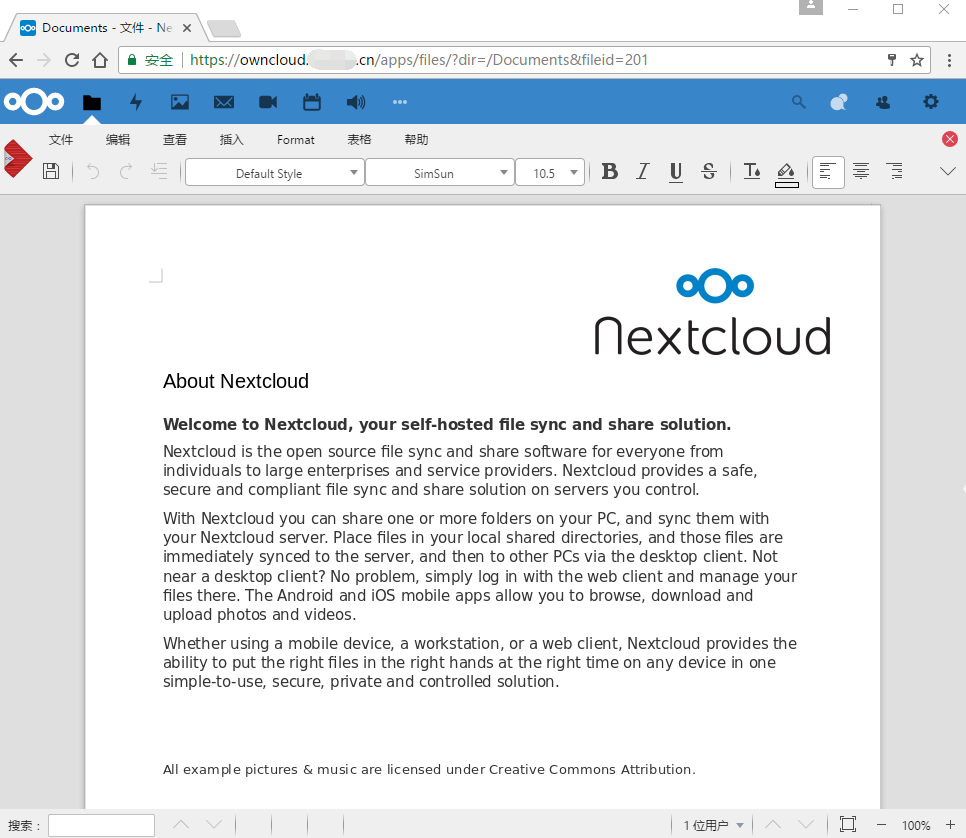Enable strikethrough formatting
This screenshot has width=966, height=838.
pyautogui.click(x=709, y=171)
